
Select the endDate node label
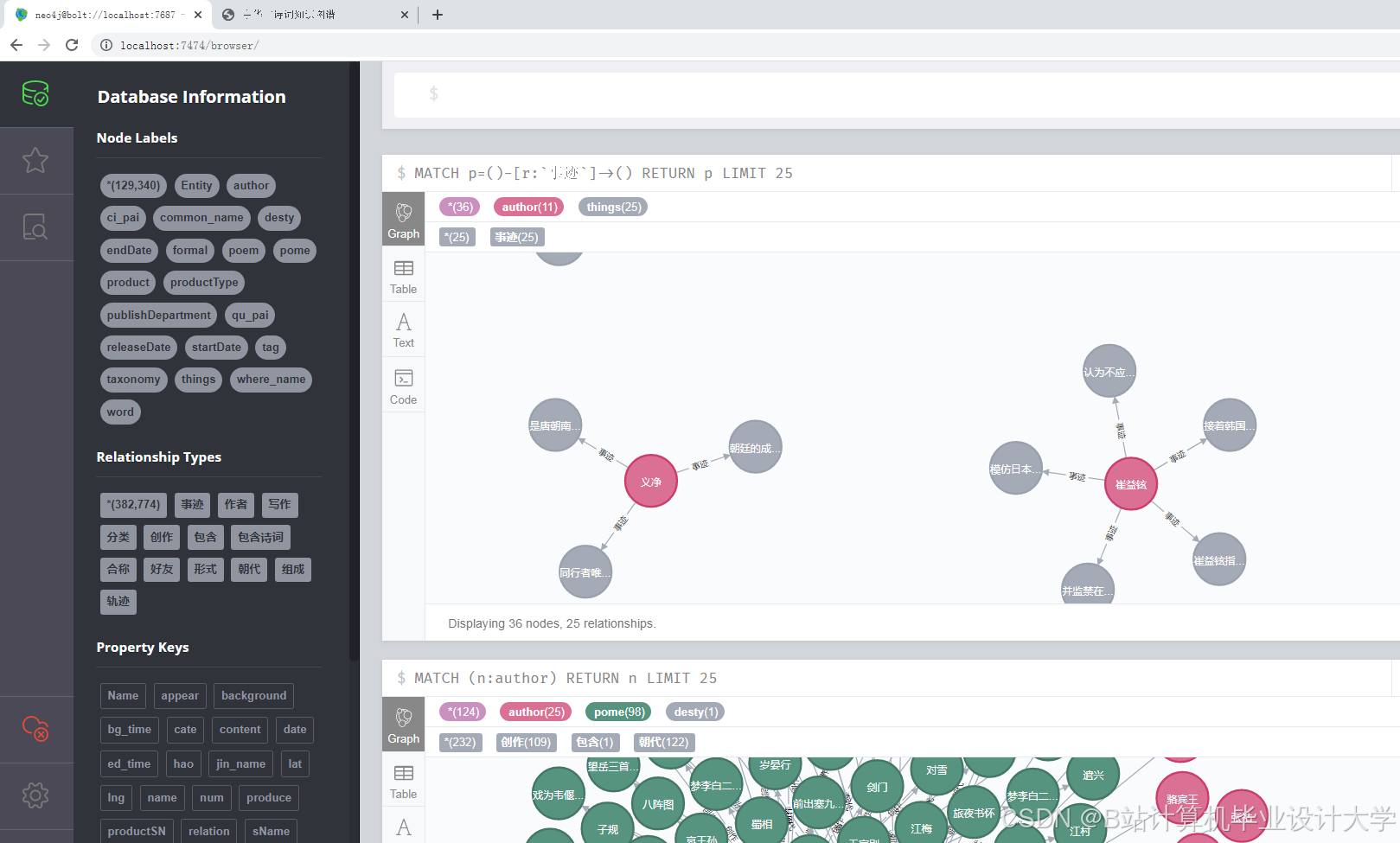coord(129,251)
